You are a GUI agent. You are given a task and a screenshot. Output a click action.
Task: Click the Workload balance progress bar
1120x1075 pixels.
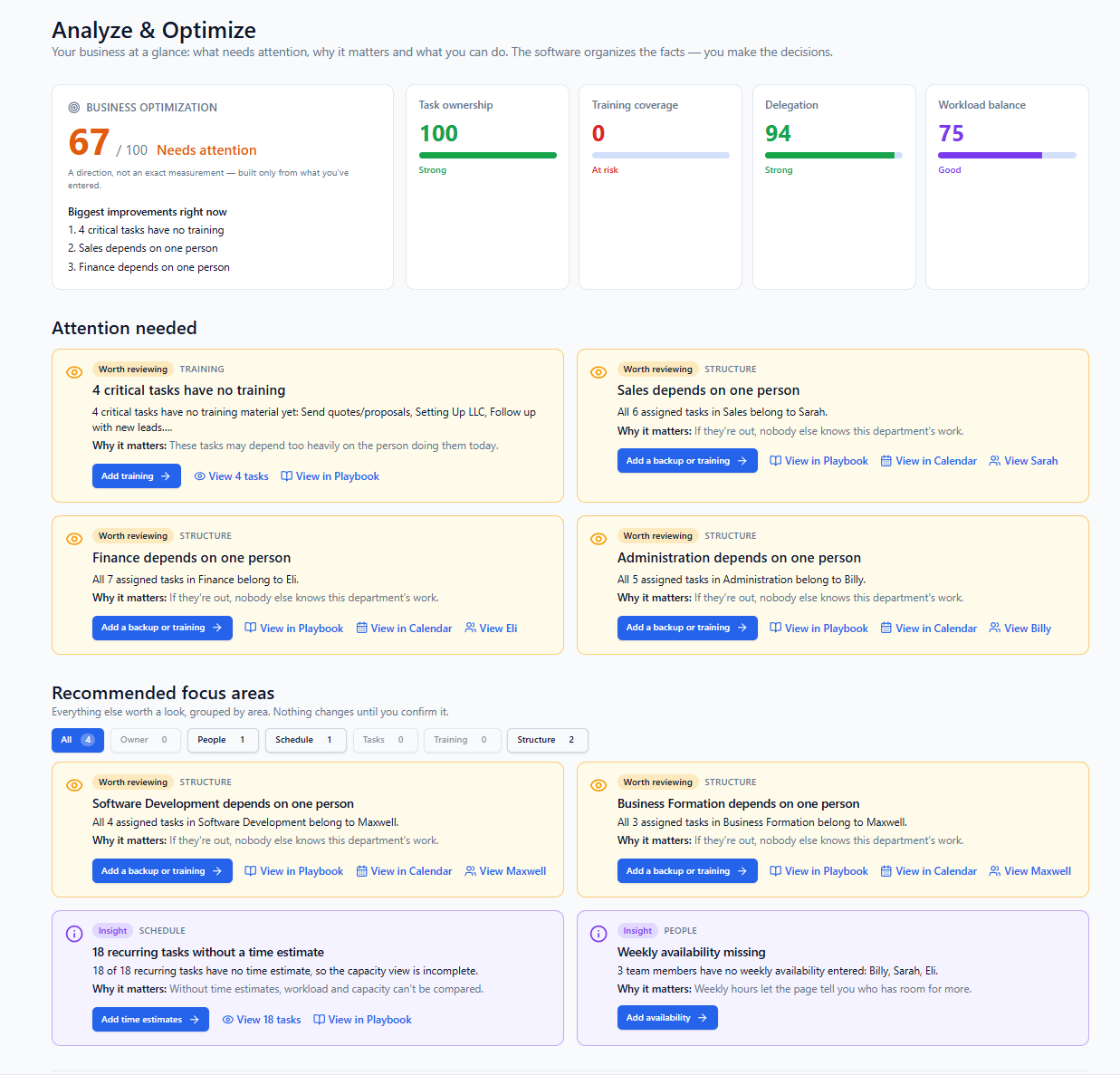click(x=1007, y=156)
